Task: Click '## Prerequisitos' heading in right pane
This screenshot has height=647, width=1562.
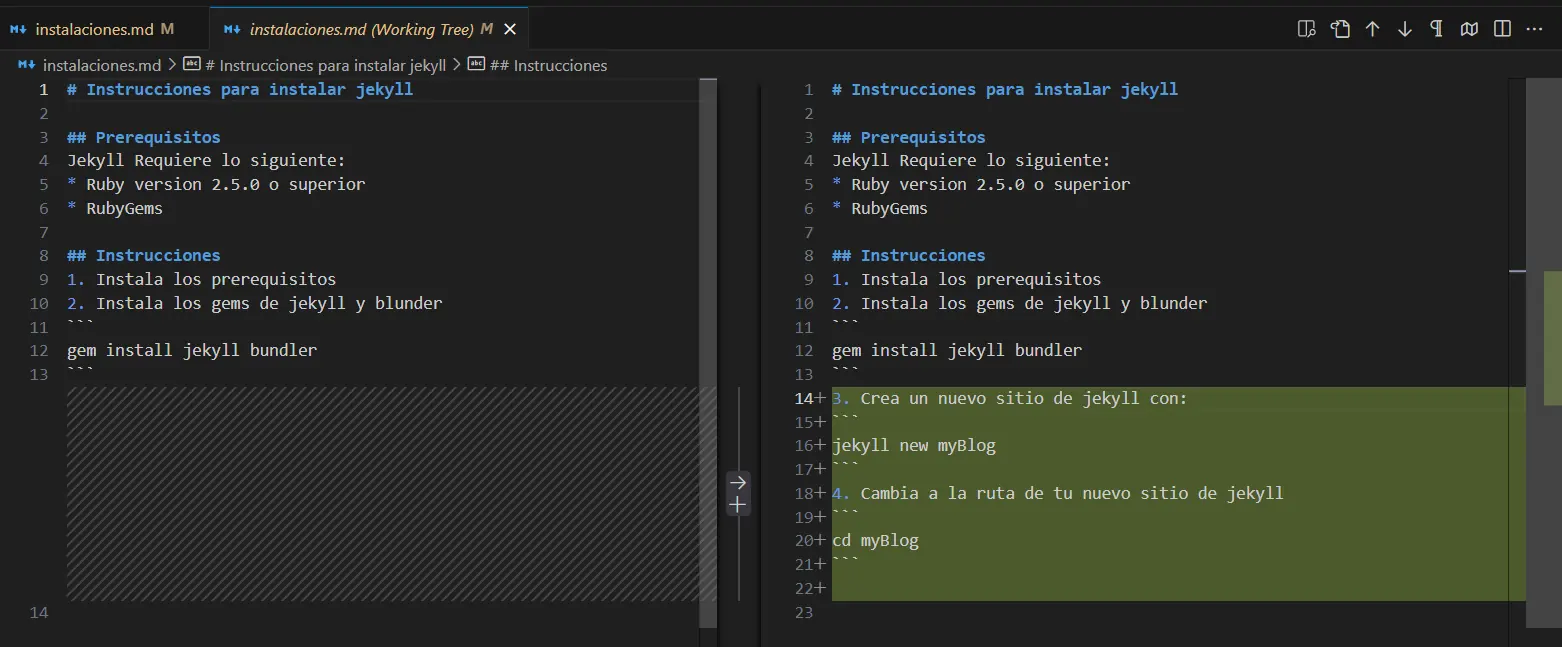Action: point(908,137)
